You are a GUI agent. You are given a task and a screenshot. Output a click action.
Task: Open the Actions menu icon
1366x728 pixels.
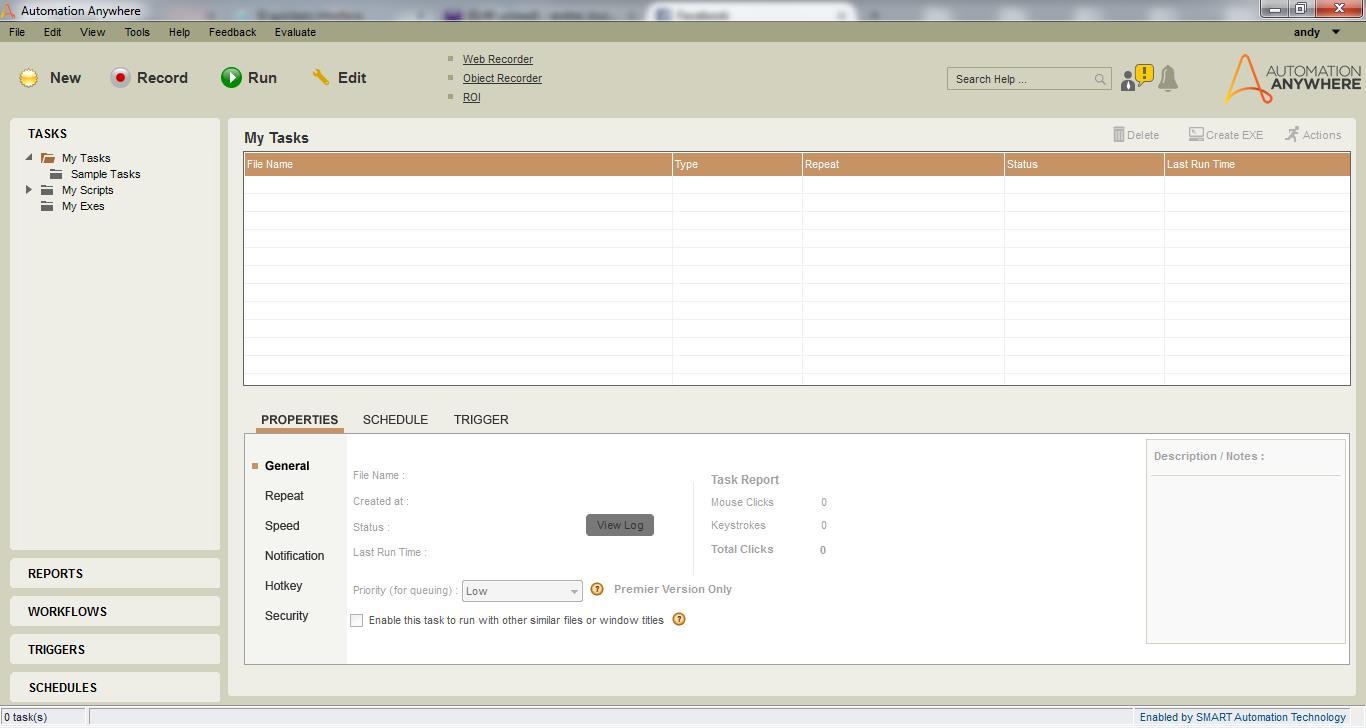point(1313,134)
